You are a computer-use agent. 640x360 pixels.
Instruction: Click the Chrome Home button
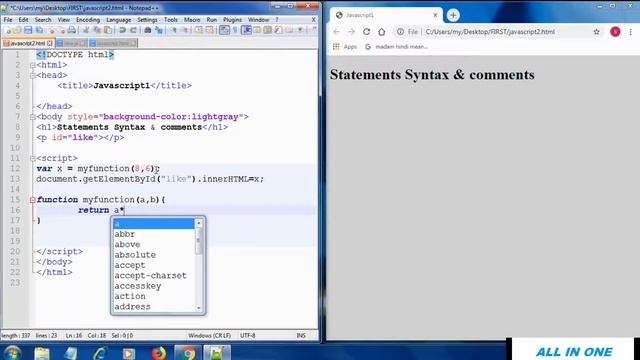382,32
